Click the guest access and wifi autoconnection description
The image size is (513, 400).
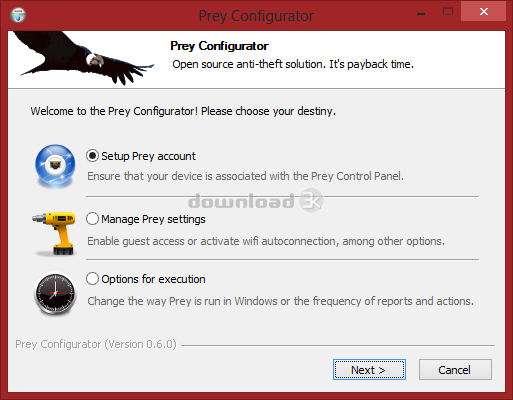[266, 241]
